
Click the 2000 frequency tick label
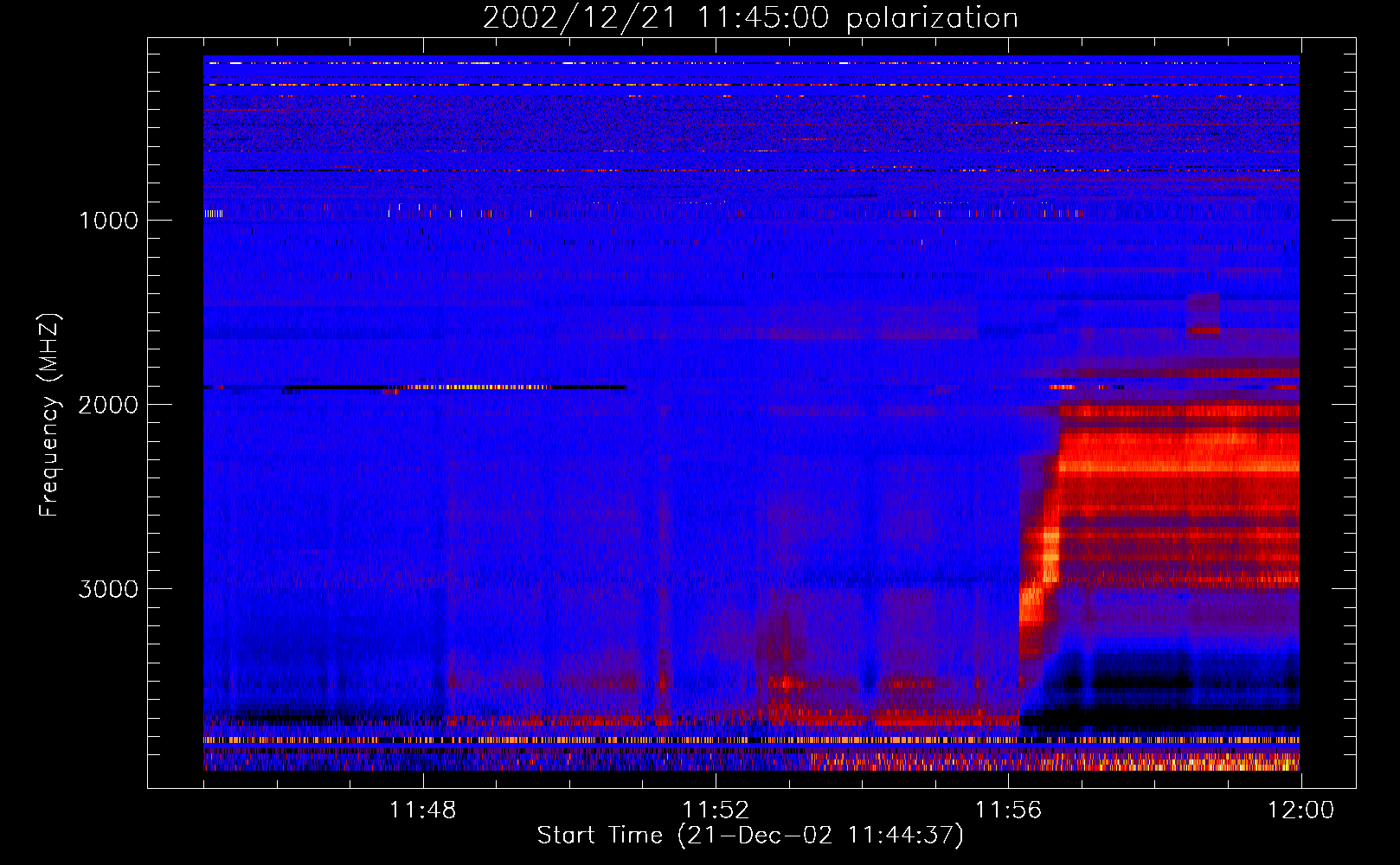coord(108,405)
